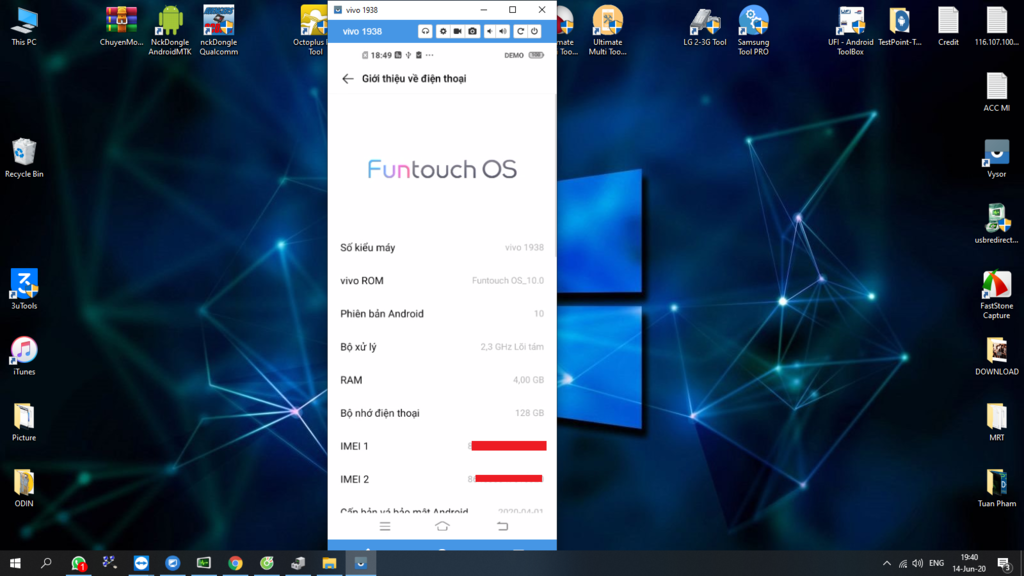Open iTunes desktop shortcut
This screenshot has height=576, width=1024.
point(24,356)
